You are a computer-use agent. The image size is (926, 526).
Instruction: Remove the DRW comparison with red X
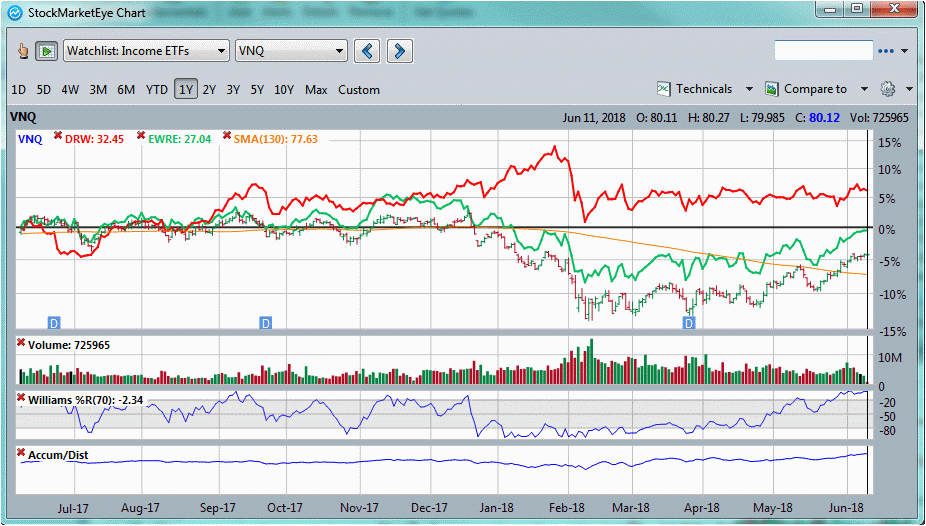(x=58, y=136)
